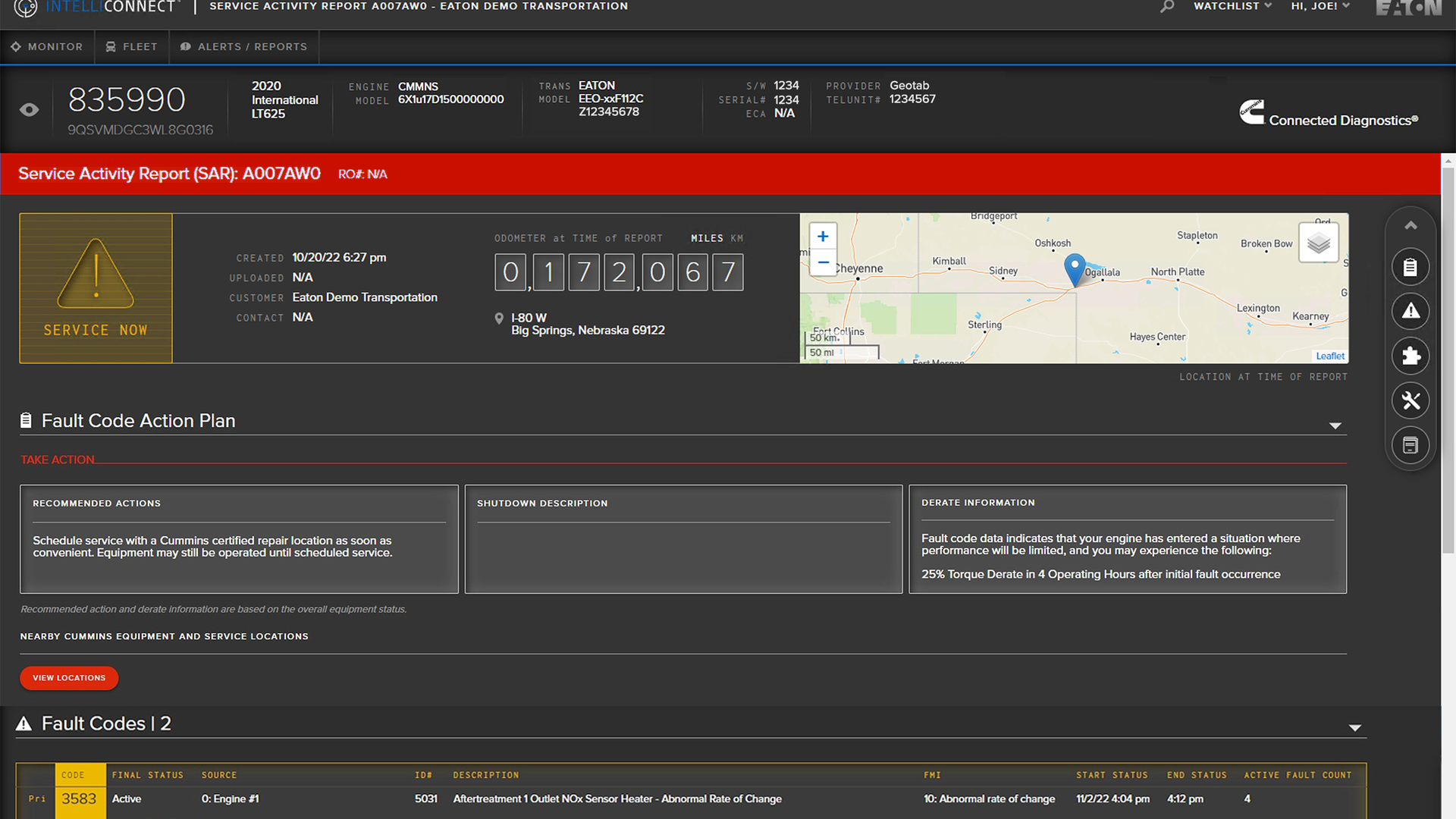Viewport: 1456px width, 819px height.
Task: Open the map layers control icon
Action: tap(1318, 243)
